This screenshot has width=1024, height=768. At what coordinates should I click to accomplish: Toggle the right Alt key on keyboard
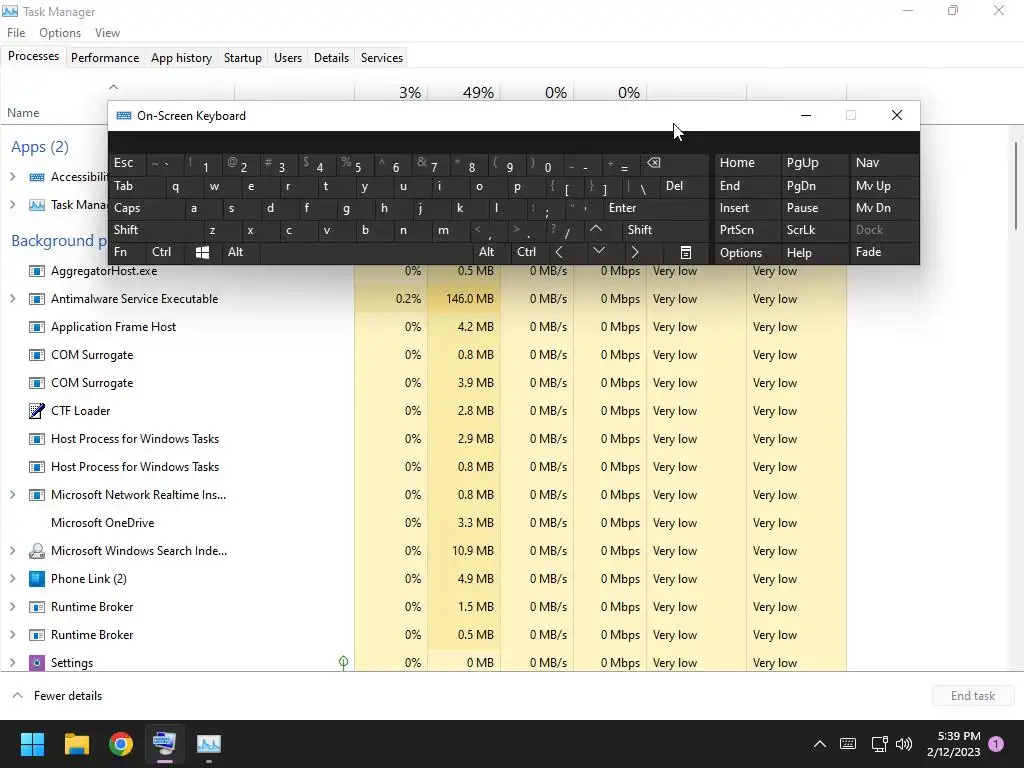(x=491, y=252)
